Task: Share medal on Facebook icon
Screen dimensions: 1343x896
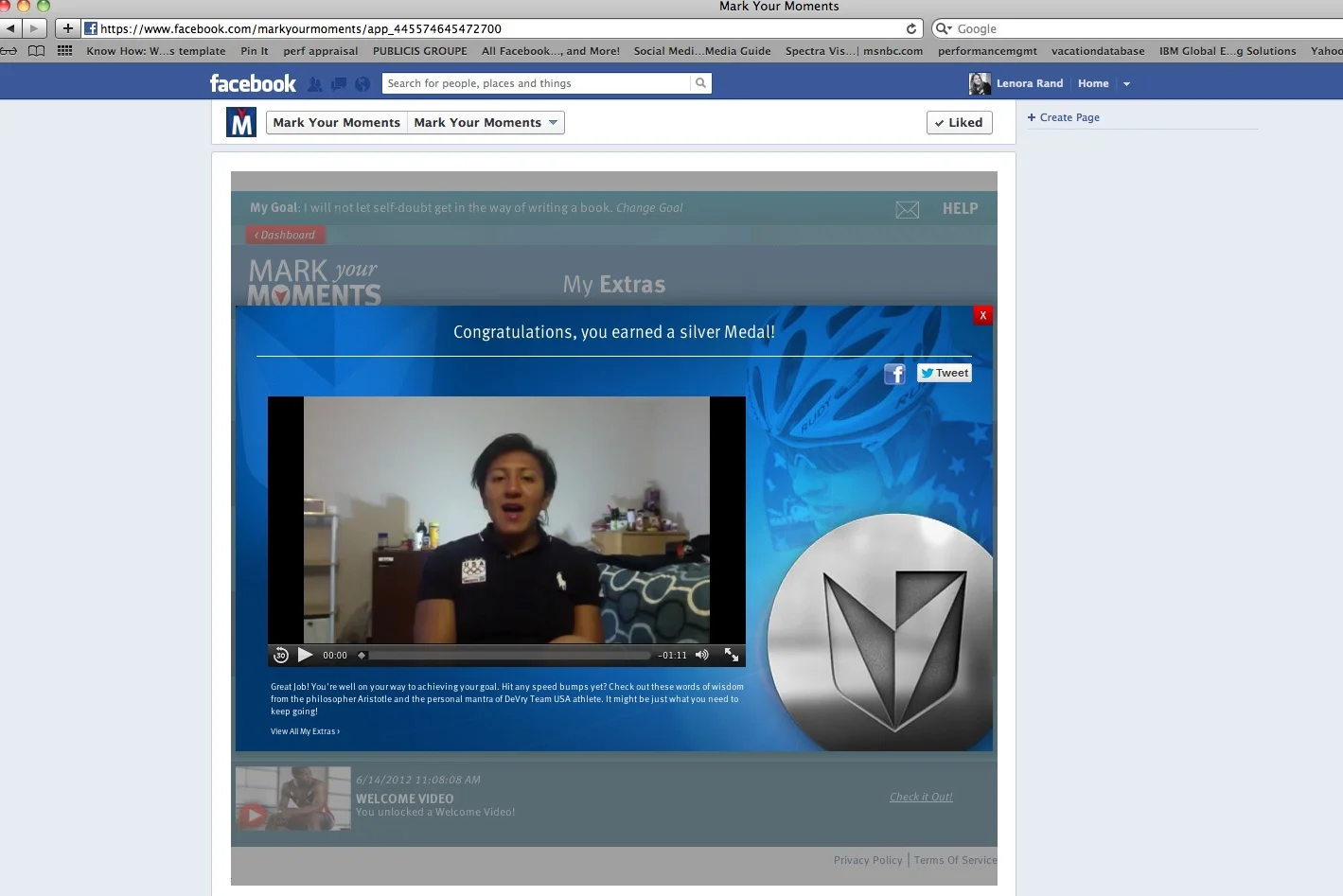Action: [x=894, y=374]
